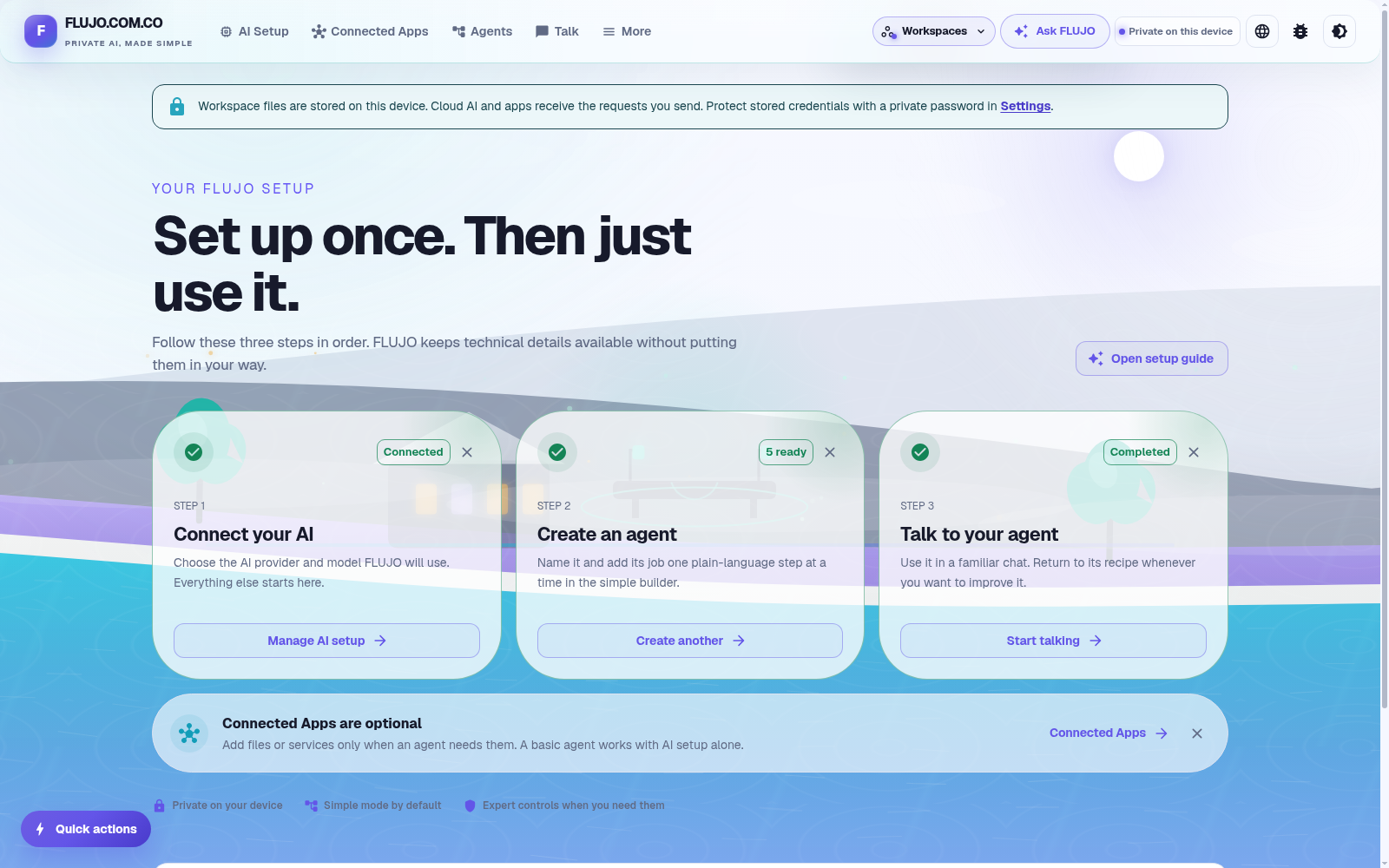Go to AI Setup in navigation

click(x=254, y=31)
